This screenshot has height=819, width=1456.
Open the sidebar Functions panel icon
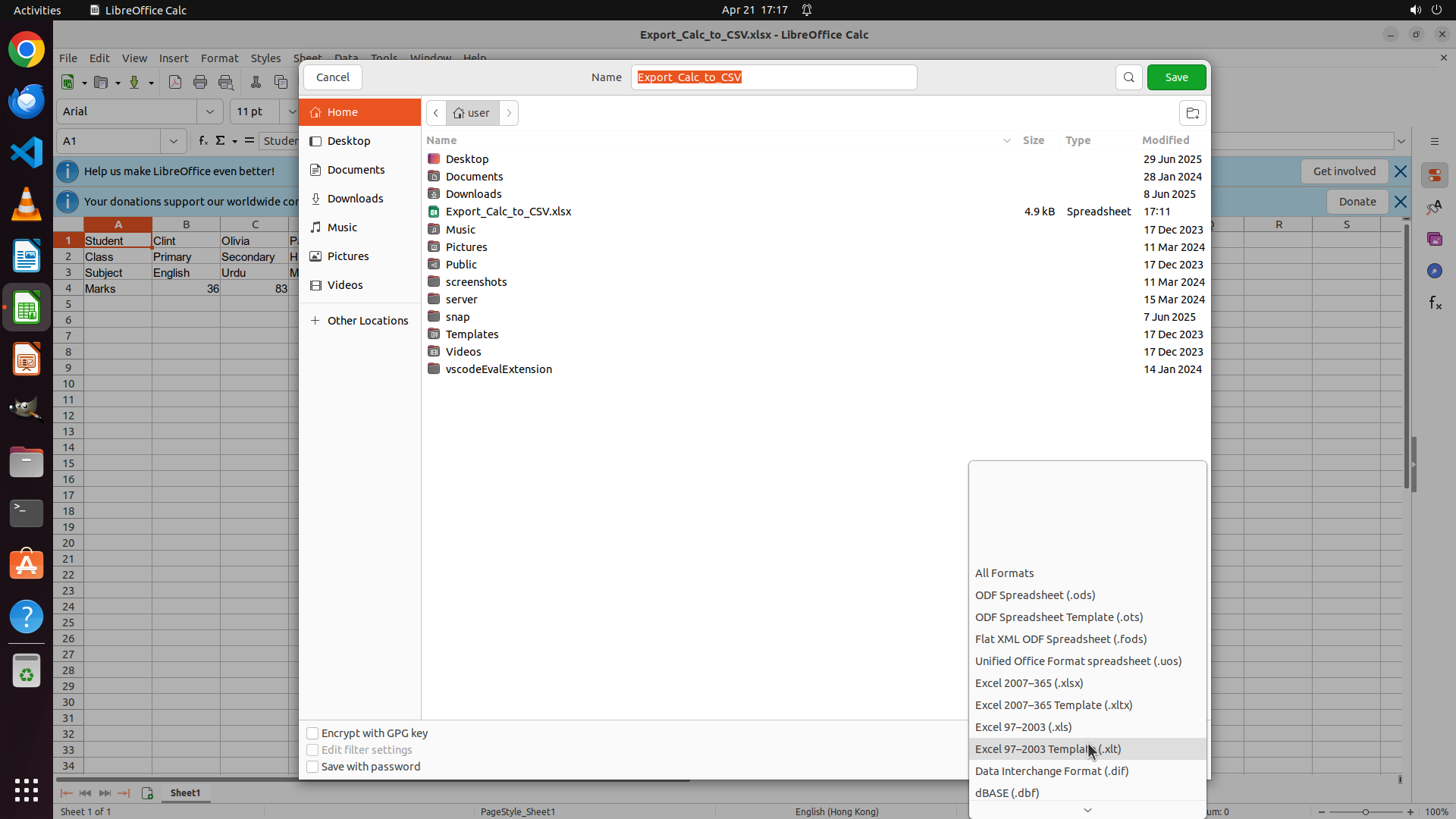pyautogui.click(x=1435, y=303)
